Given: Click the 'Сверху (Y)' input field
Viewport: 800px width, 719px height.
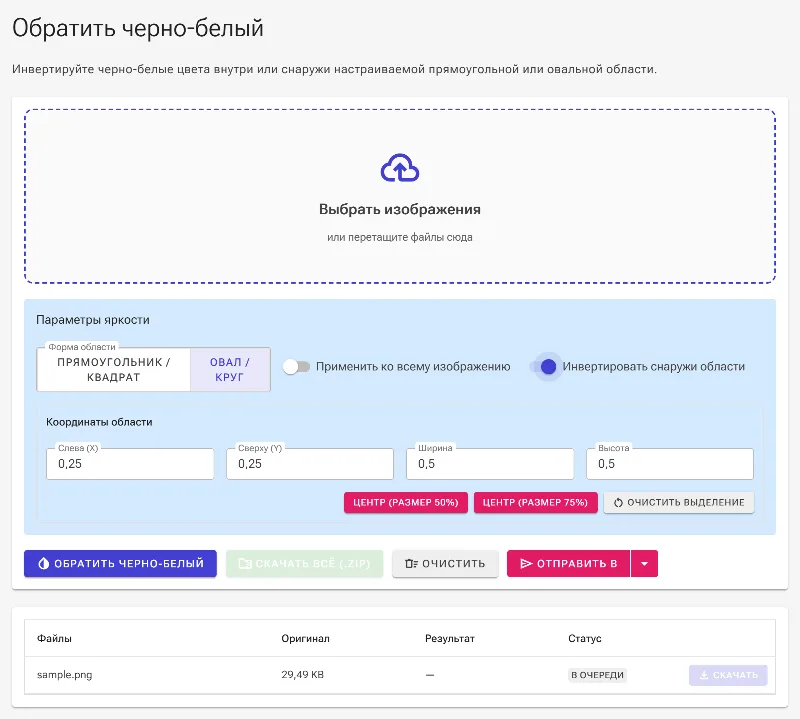Looking at the screenshot, I should (310, 464).
